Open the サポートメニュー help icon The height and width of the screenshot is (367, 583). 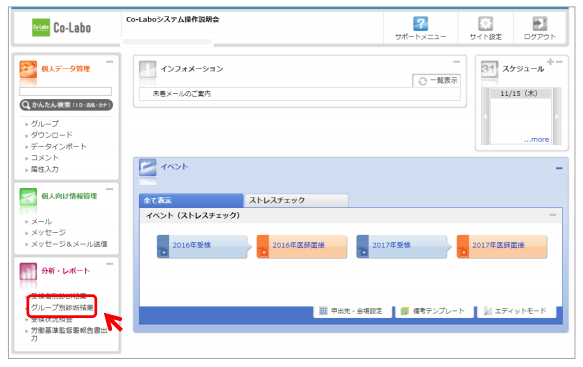click(421, 24)
